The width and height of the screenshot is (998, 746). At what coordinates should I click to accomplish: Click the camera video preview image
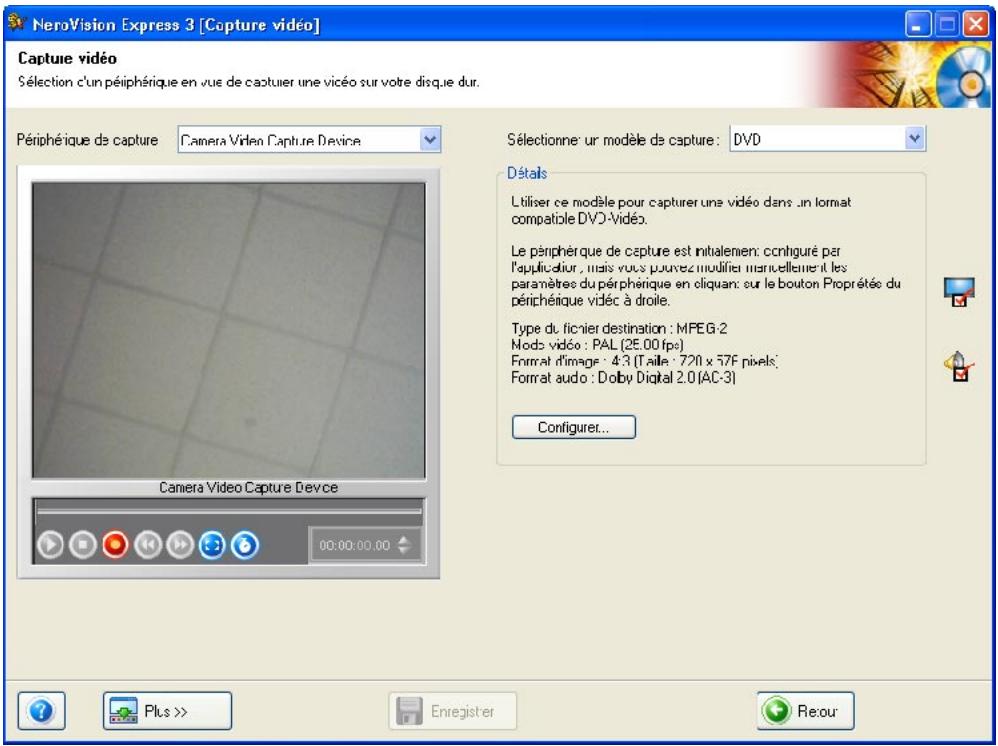click(x=228, y=330)
